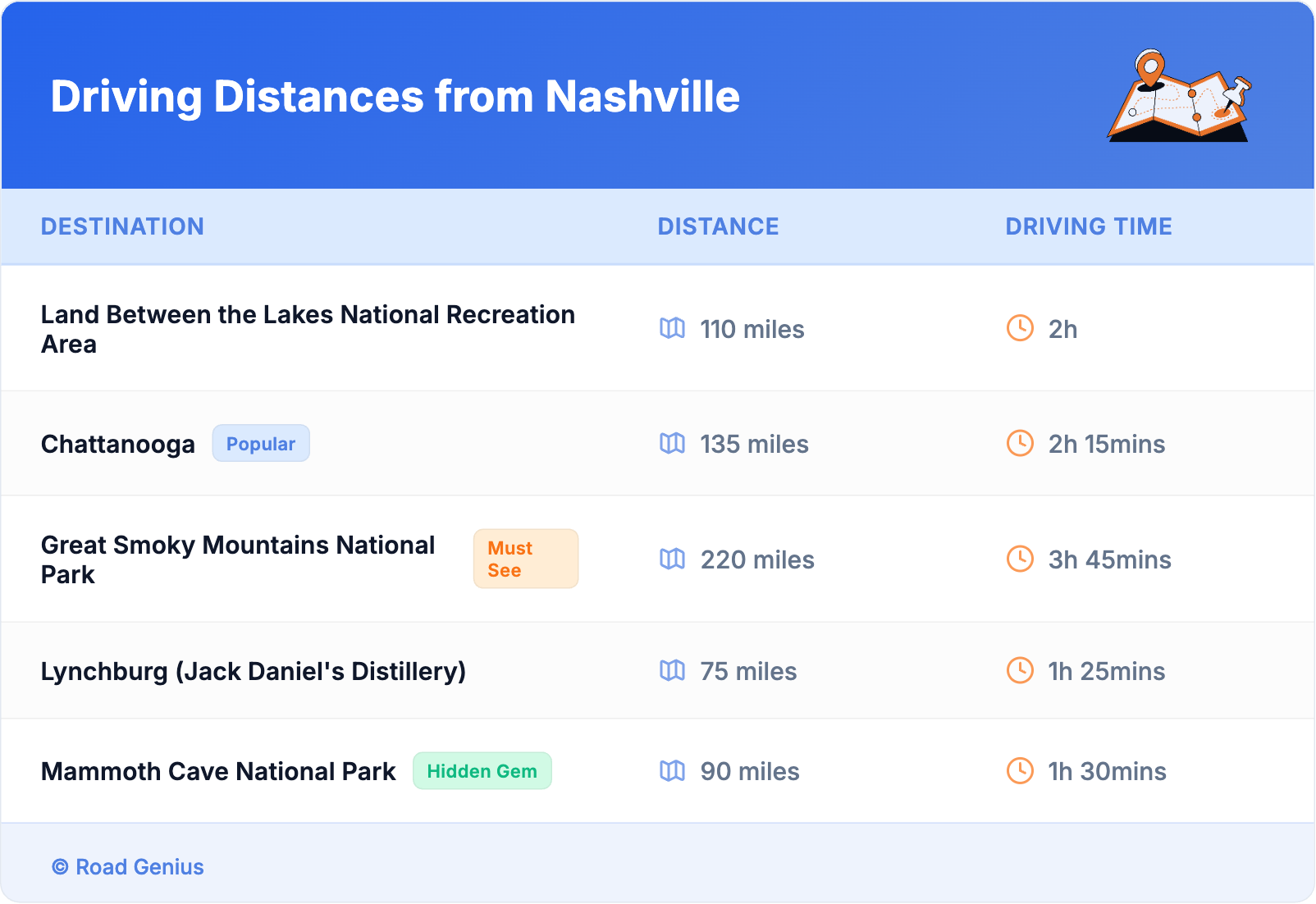This screenshot has height=904, width=1316.
Task: Click the clock icon next to 1h 25mins
Action: click(1020, 670)
